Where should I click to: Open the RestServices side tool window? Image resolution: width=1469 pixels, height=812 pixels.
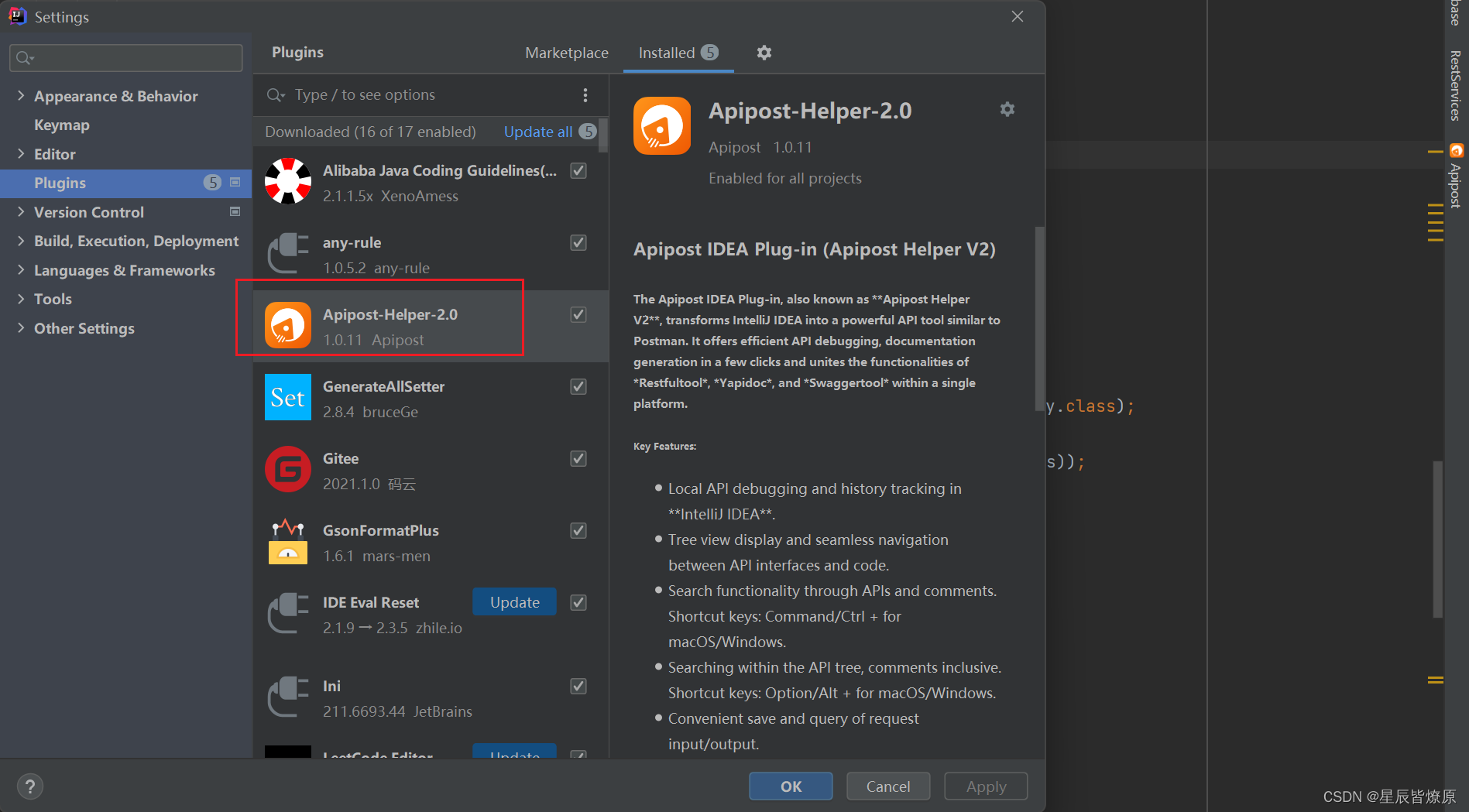[1456, 86]
